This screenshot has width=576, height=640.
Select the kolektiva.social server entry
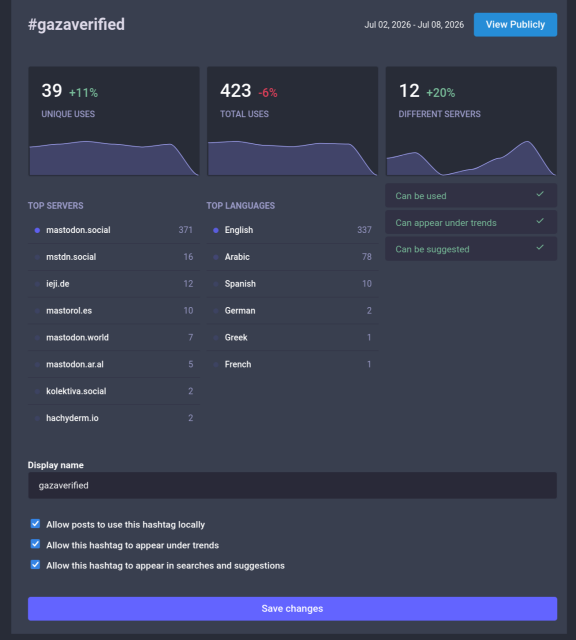[114, 391]
